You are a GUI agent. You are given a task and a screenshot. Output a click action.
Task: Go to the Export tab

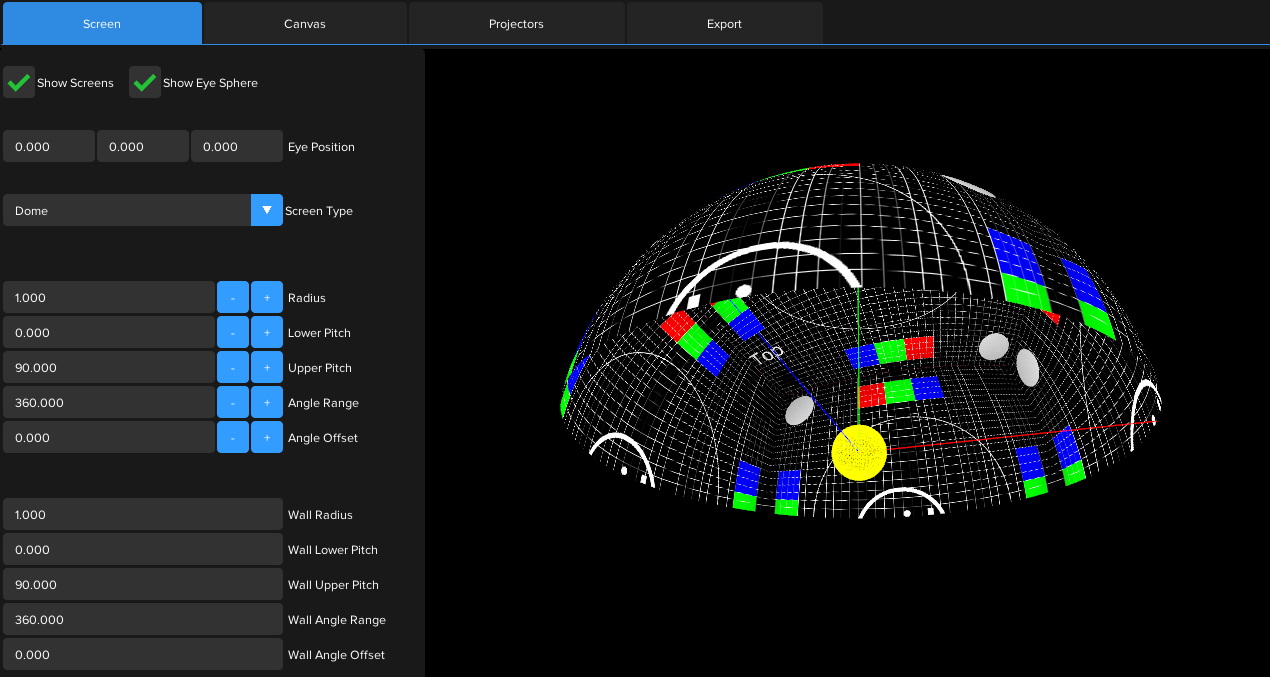(723, 23)
